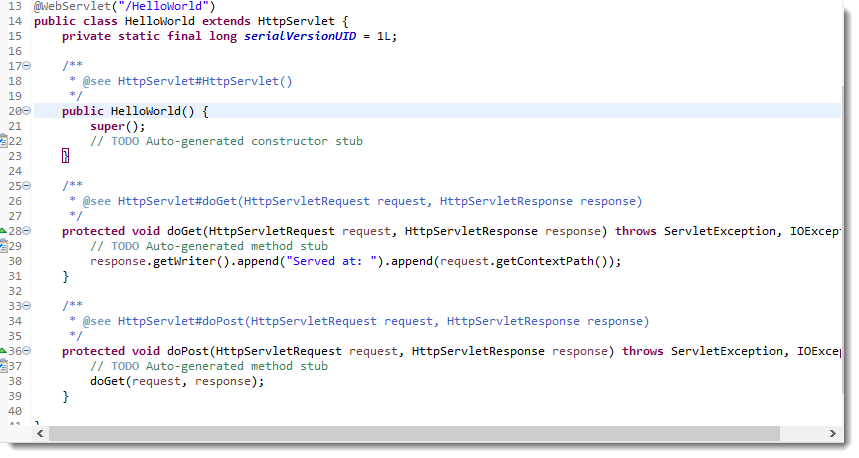Collapse the HelloWorld constructor fold at line 20

pyautogui.click(x=26, y=111)
